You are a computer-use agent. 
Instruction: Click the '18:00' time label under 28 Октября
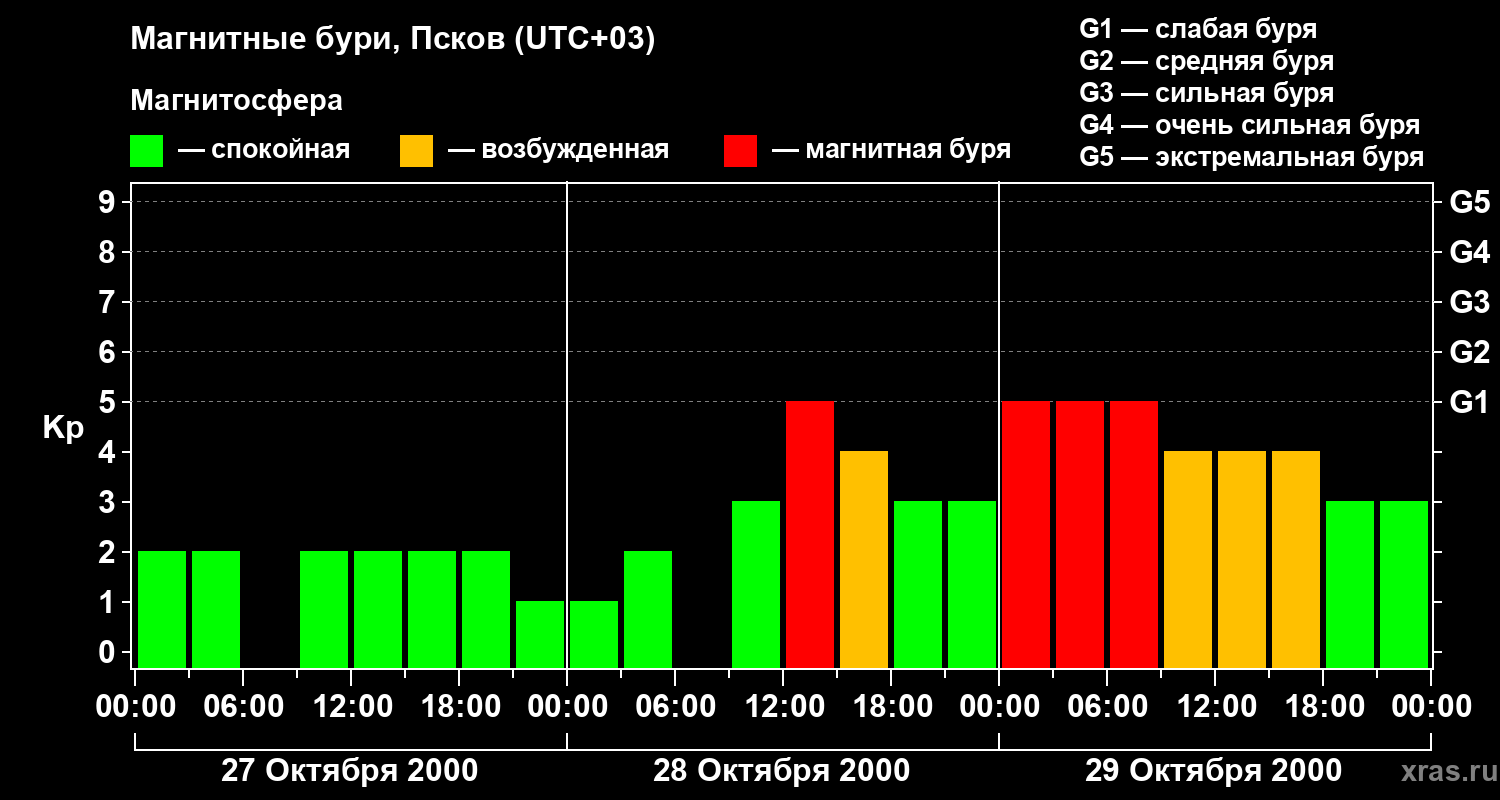891,707
